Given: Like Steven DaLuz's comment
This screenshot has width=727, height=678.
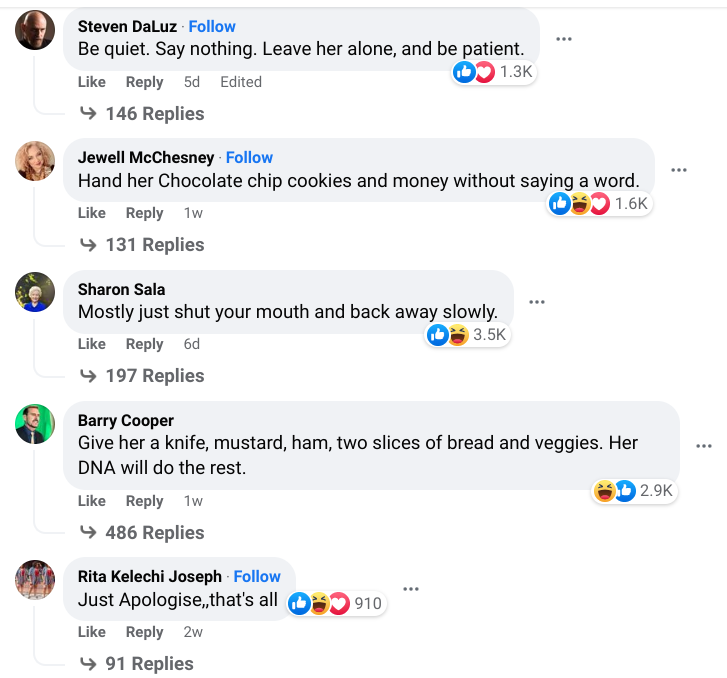Looking at the screenshot, I should 92,82.
